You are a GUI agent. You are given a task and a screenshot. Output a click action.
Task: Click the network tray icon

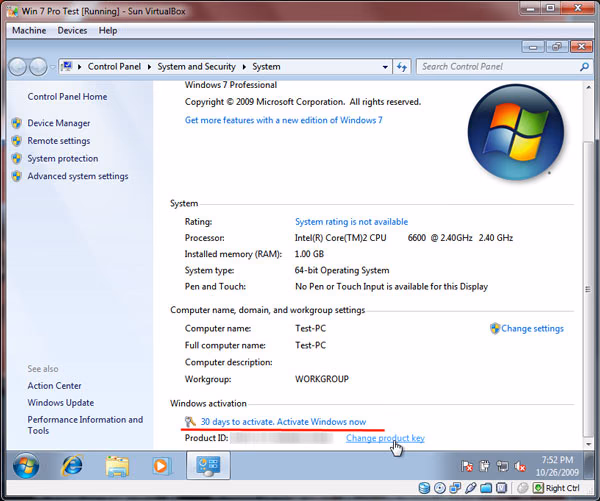click(502, 466)
